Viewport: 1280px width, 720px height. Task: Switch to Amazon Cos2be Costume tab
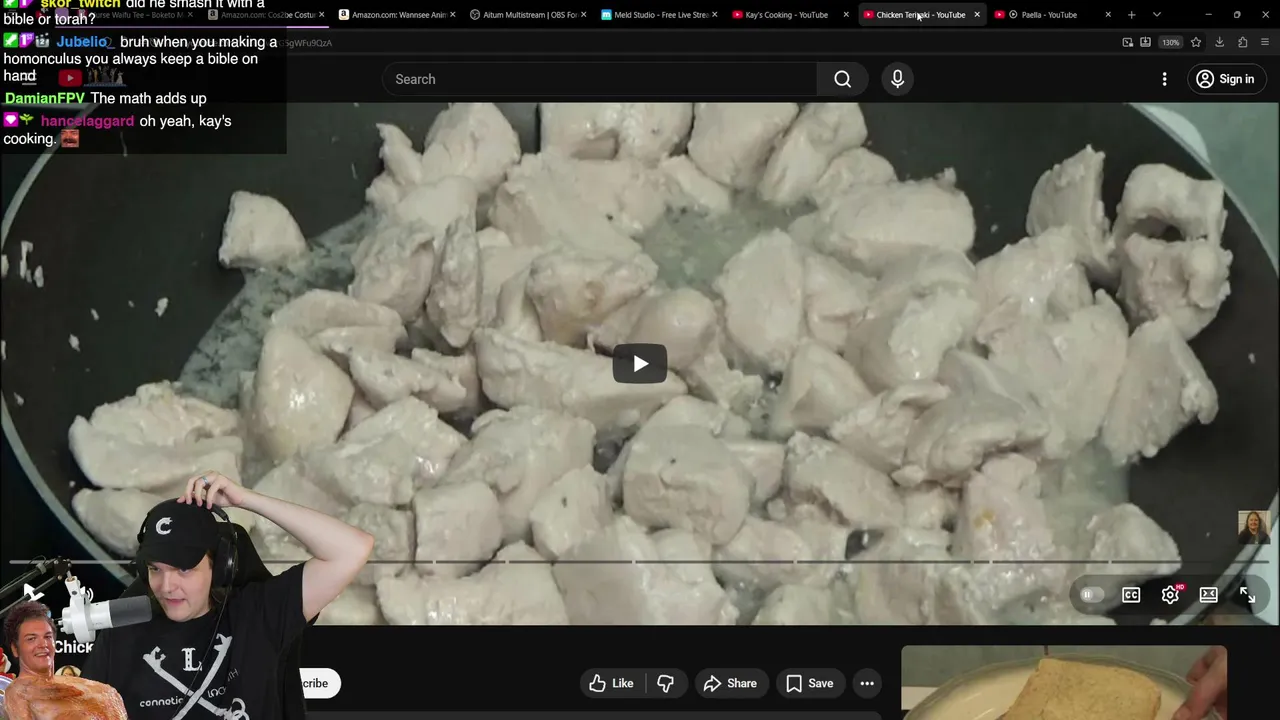[x=266, y=15]
